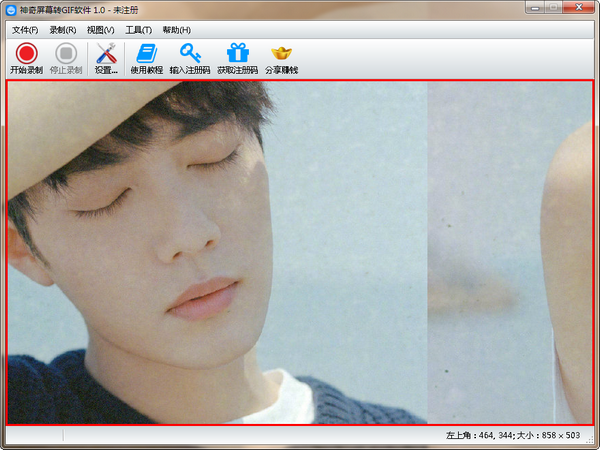This screenshot has height=450, width=600.
Task: Expand the 视图(V) menu
Action: [x=101, y=30]
